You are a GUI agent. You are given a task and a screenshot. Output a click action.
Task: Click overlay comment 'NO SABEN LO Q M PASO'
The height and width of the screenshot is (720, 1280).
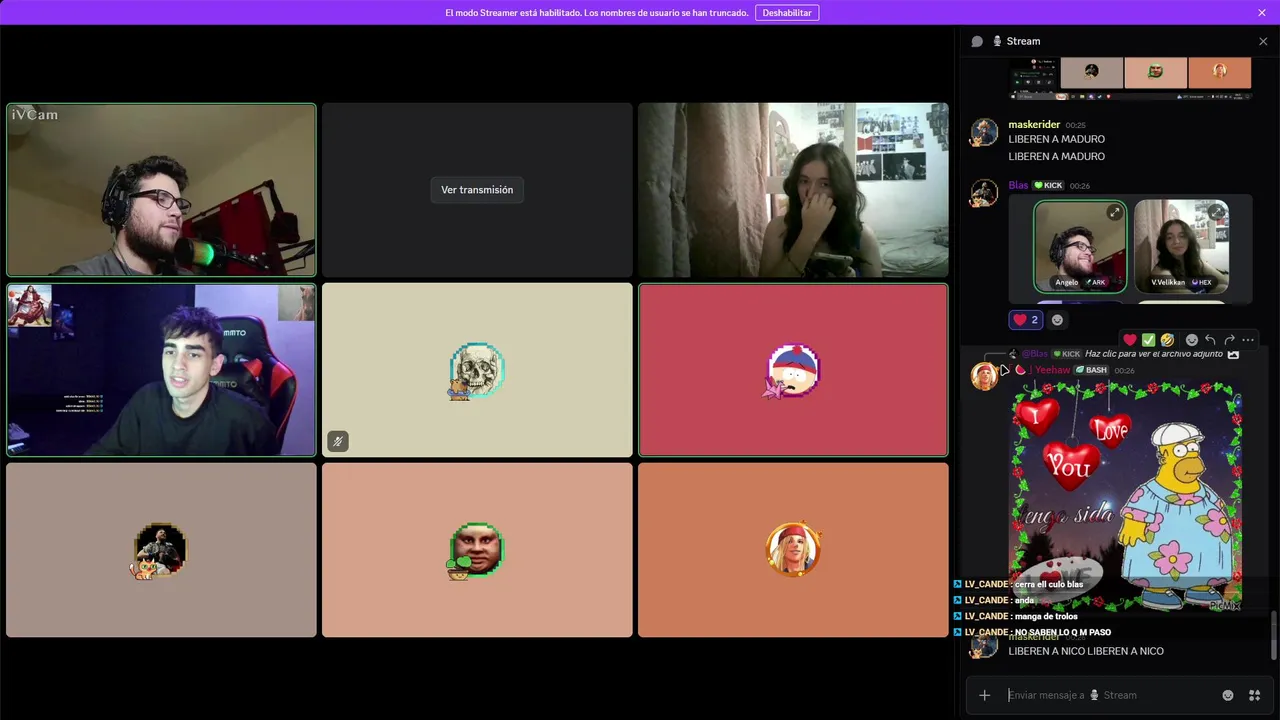[x=1063, y=632]
